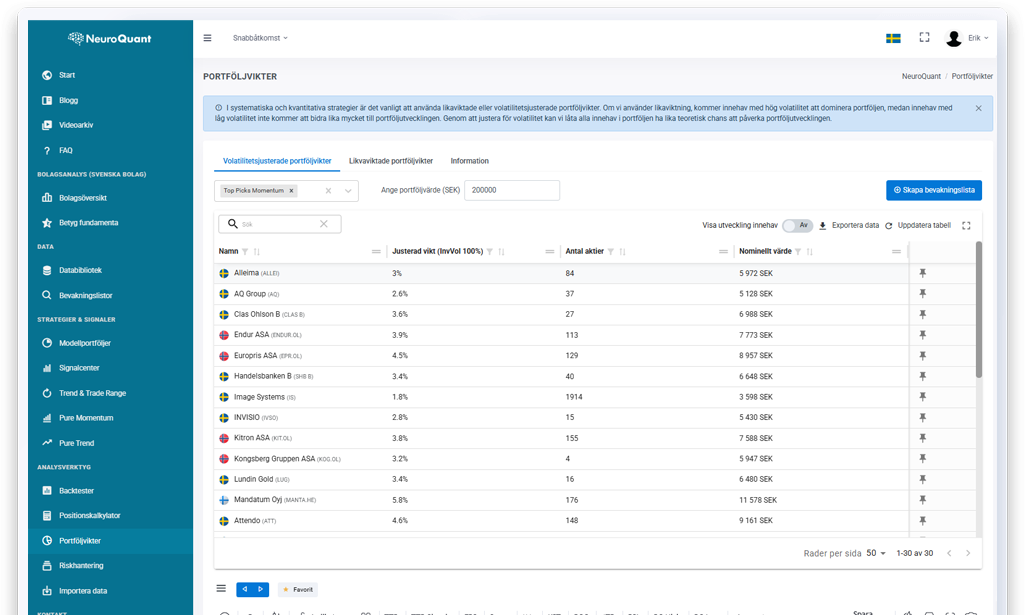The image size is (1025, 615).
Task: Clear the table search field
Action: point(323,224)
